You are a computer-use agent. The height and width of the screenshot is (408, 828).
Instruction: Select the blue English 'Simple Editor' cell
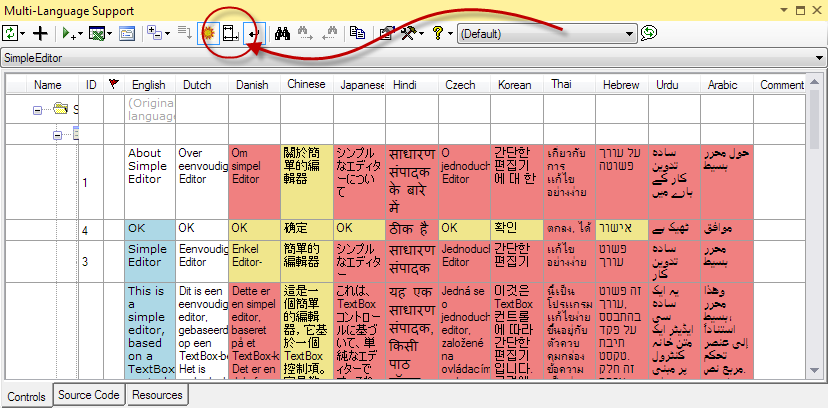click(x=148, y=260)
